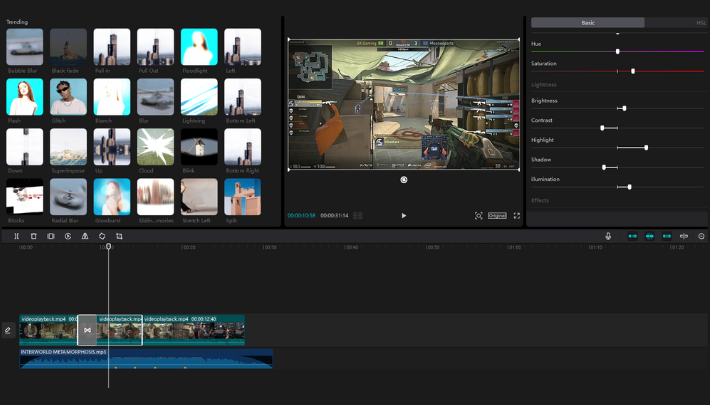This screenshot has height=405, width=710.
Task: Click the playhead marker on timeline ruler
Action: (x=108, y=247)
